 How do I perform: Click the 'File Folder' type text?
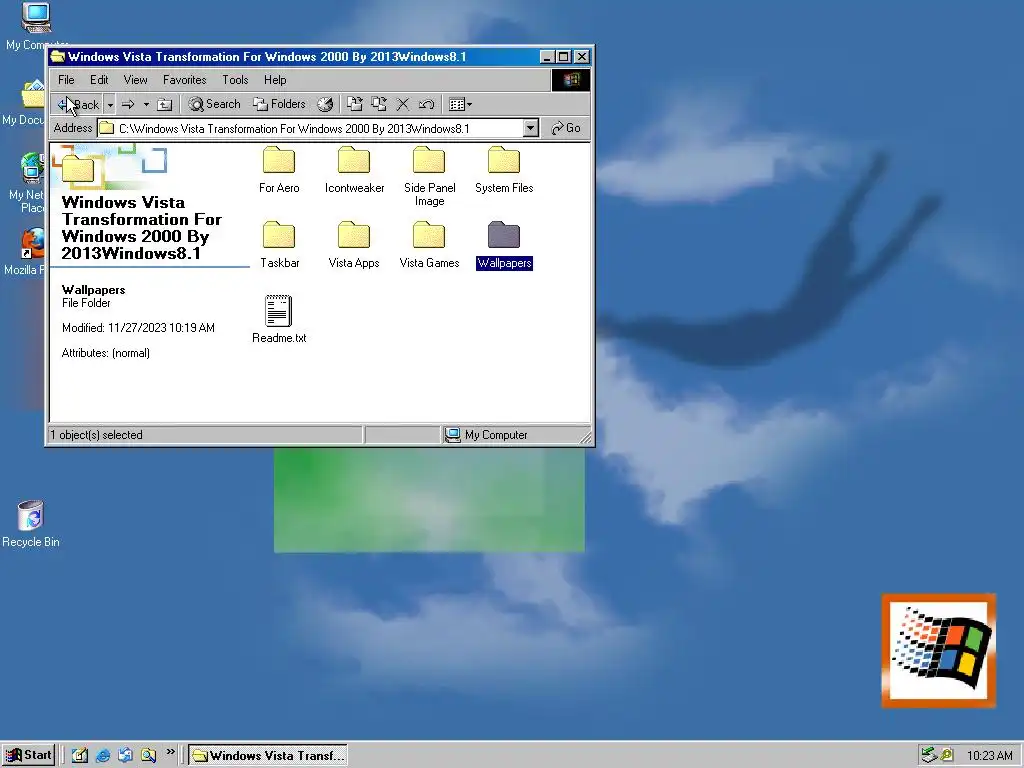click(86, 303)
